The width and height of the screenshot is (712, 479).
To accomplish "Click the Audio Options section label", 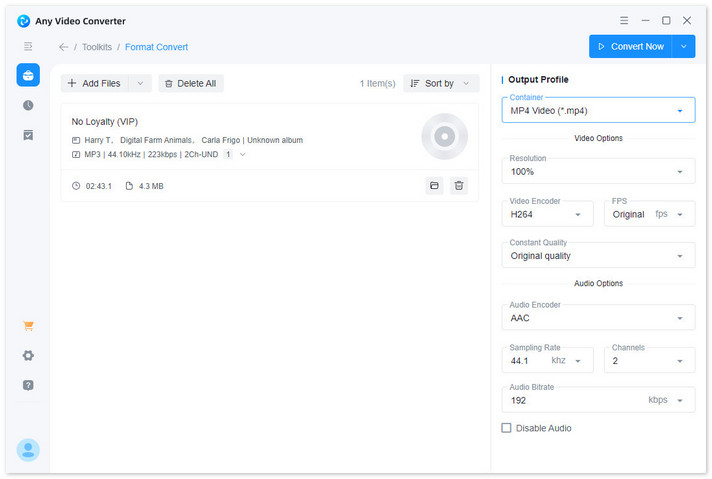I will coord(598,283).
